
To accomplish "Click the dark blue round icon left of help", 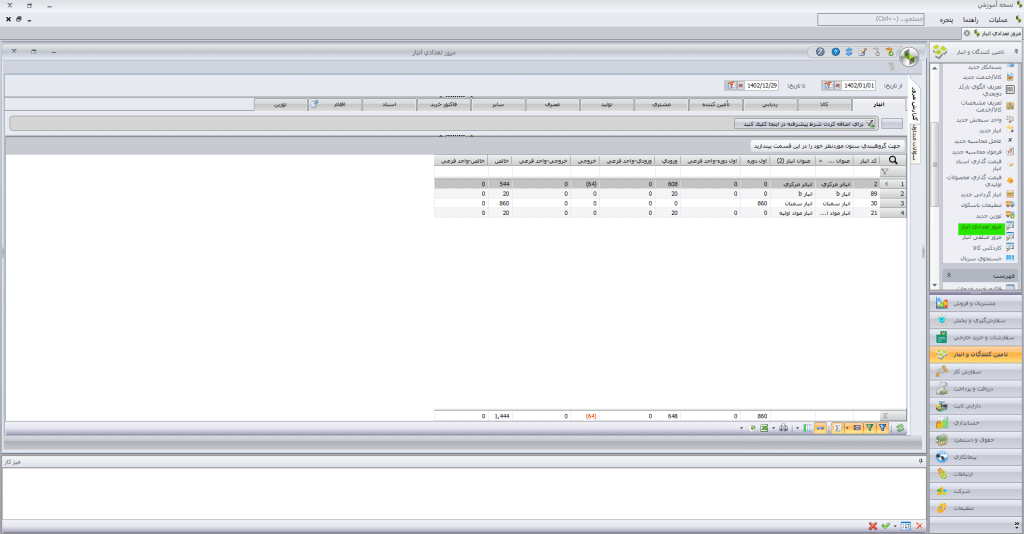I will click(820, 52).
